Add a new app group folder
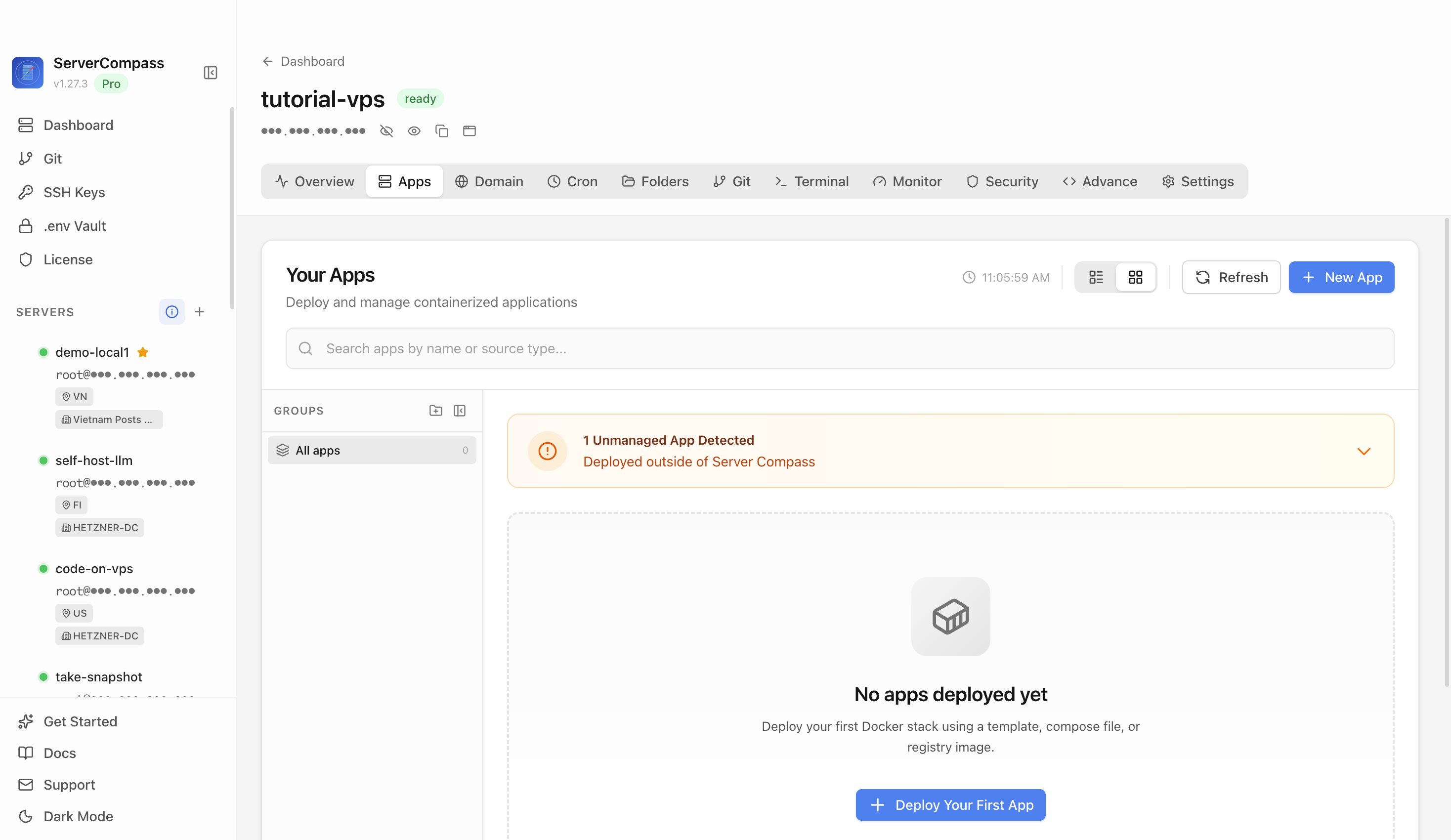The image size is (1451, 840). 436,411
